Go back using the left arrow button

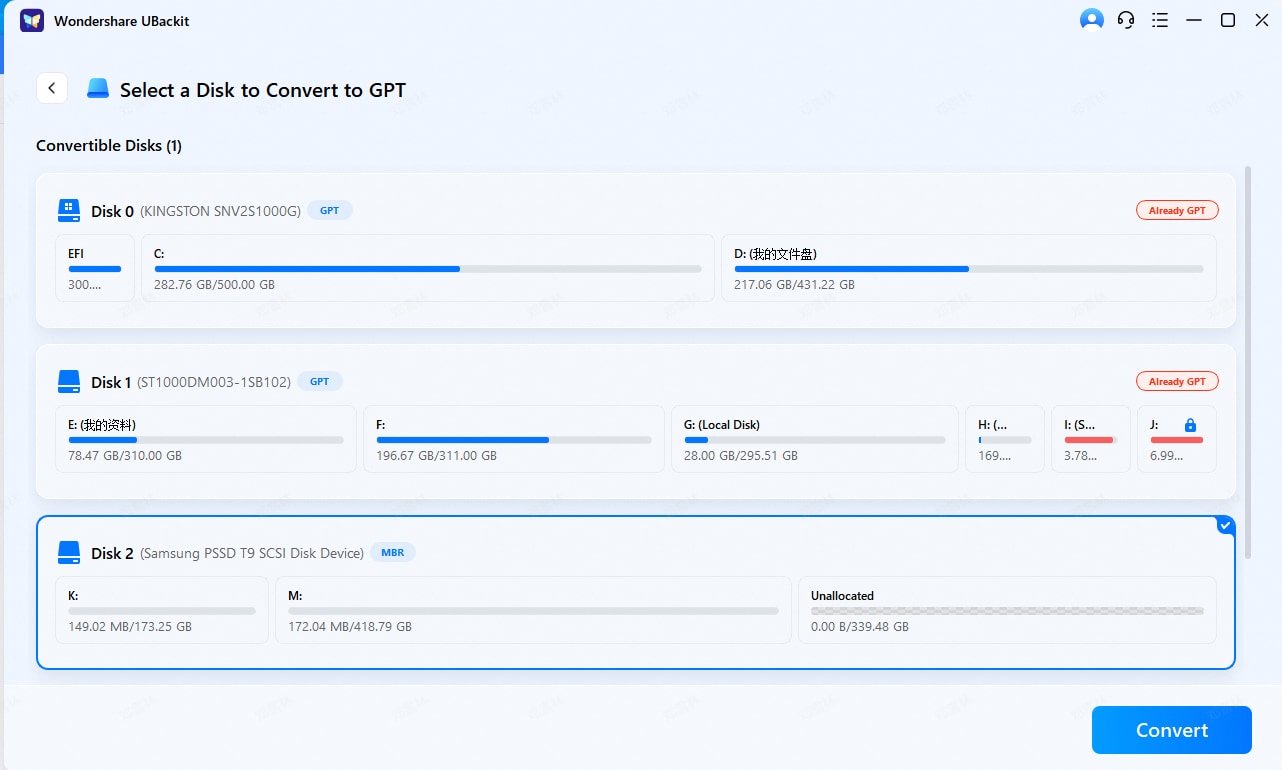(52, 88)
